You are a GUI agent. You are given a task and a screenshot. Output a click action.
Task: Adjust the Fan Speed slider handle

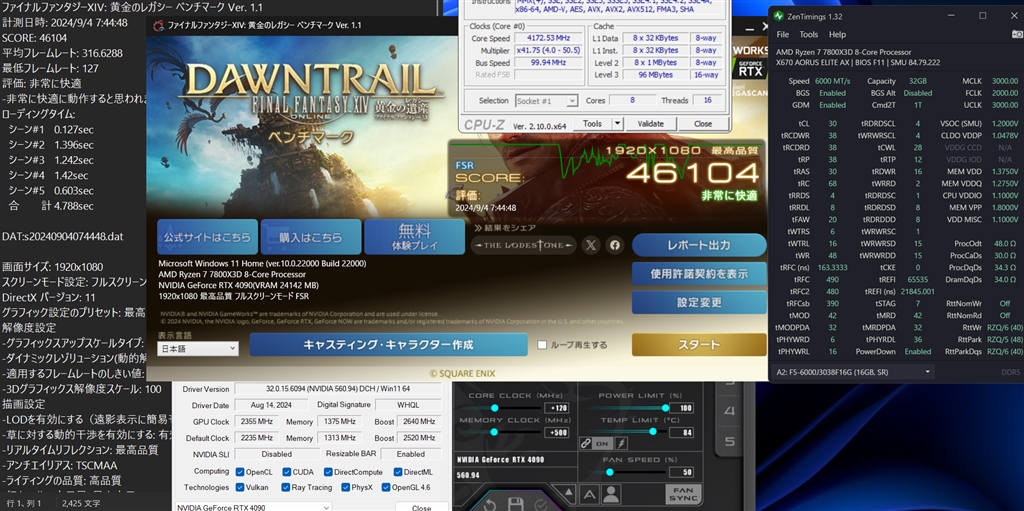pos(609,472)
